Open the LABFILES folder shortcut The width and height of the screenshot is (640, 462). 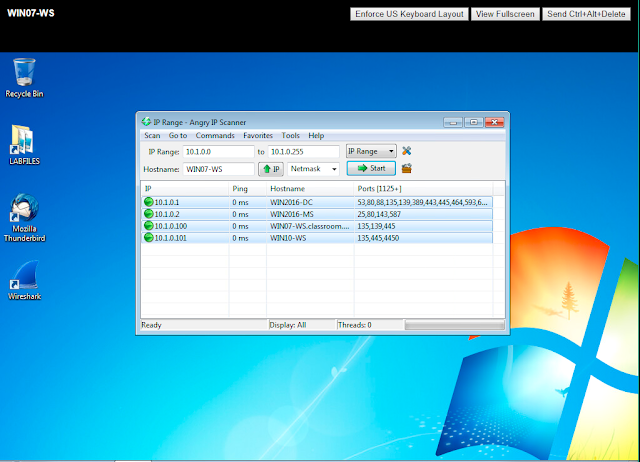click(24, 145)
